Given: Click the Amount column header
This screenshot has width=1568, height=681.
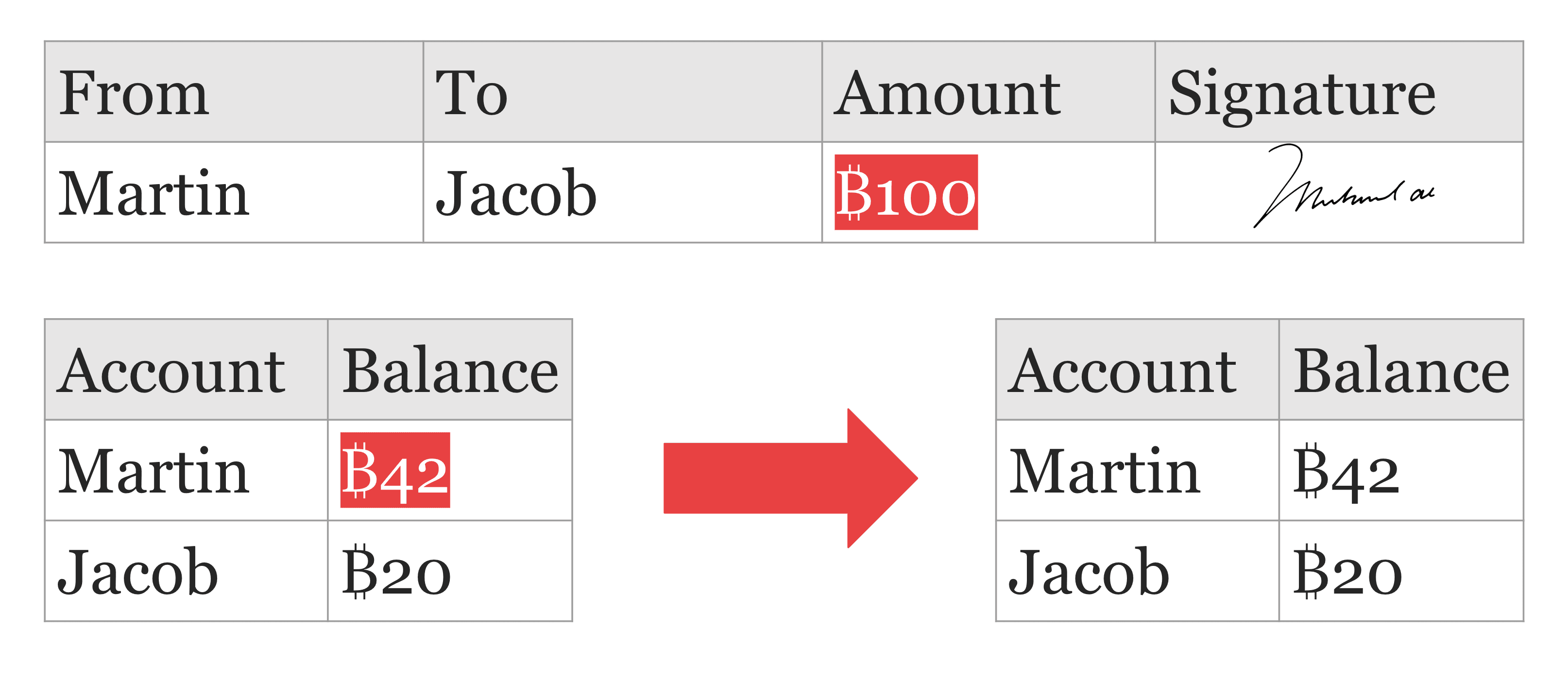Looking at the screenshot, I should click(947, 93).
